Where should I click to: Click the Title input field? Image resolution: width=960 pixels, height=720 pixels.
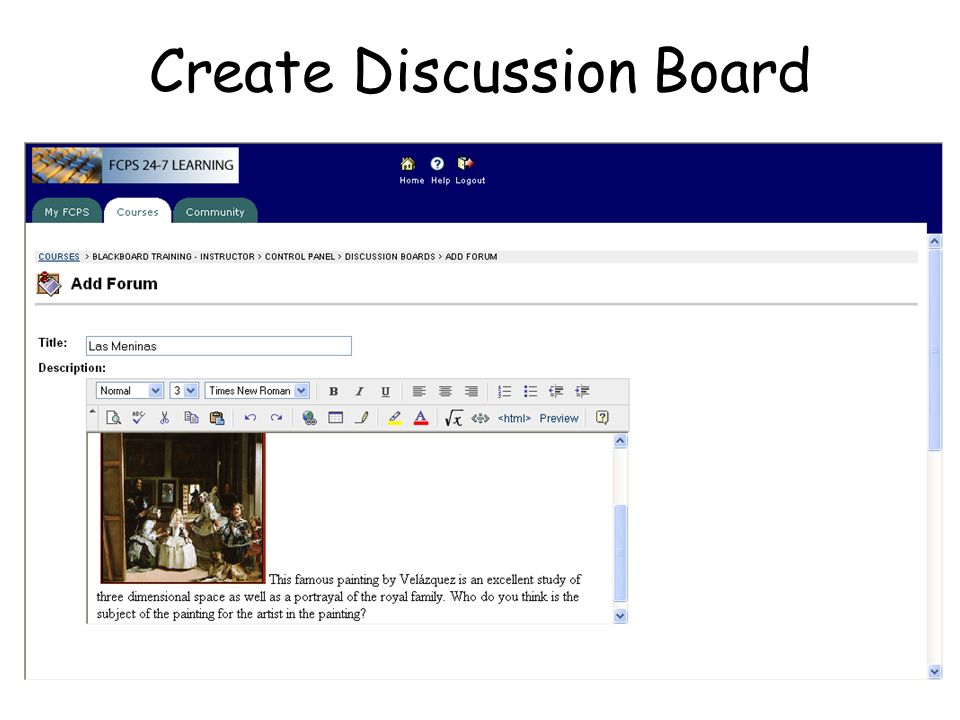tap(219, 346)
